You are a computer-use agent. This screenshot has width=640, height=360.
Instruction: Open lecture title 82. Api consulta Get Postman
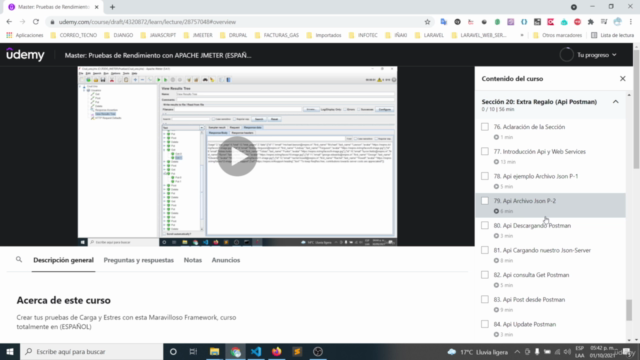click(531, 275)
